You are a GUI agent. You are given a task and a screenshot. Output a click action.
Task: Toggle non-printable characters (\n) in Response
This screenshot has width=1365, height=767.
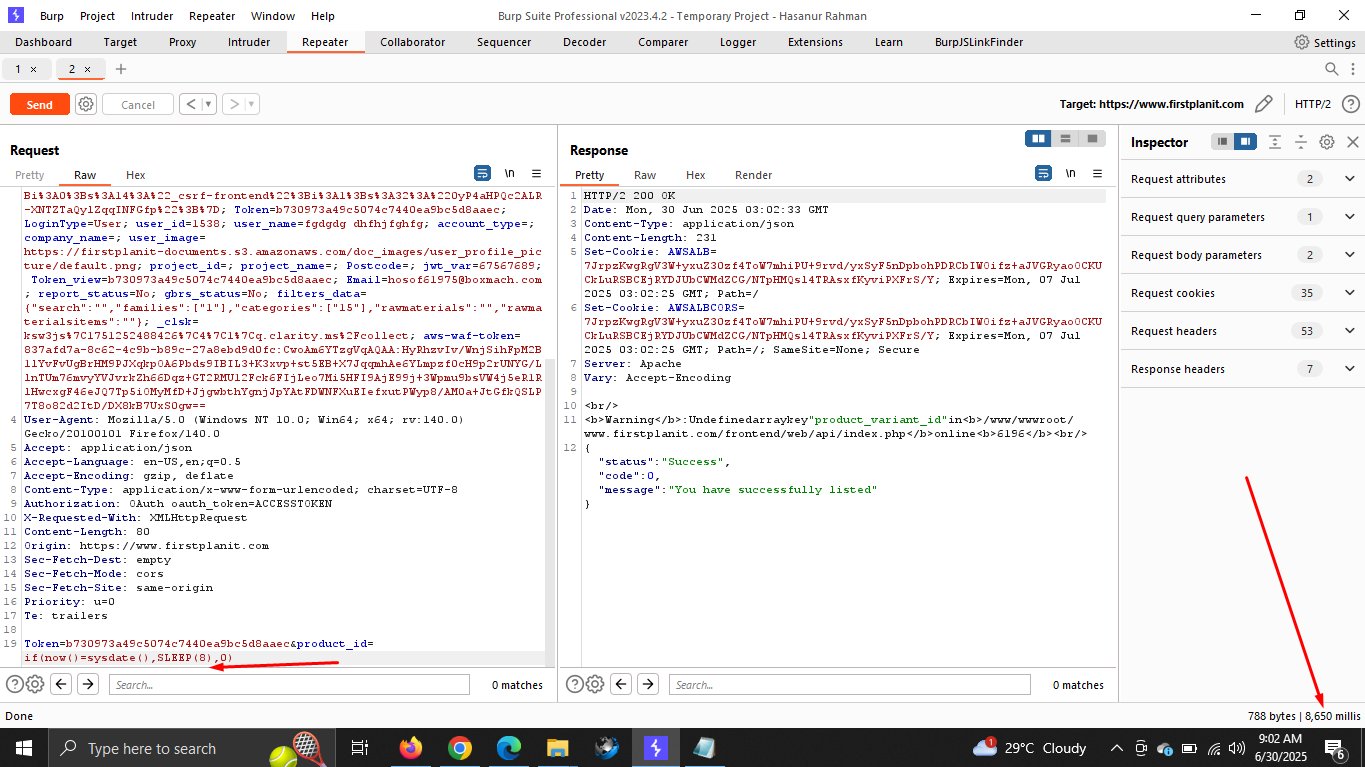(x=1070, y=173)
